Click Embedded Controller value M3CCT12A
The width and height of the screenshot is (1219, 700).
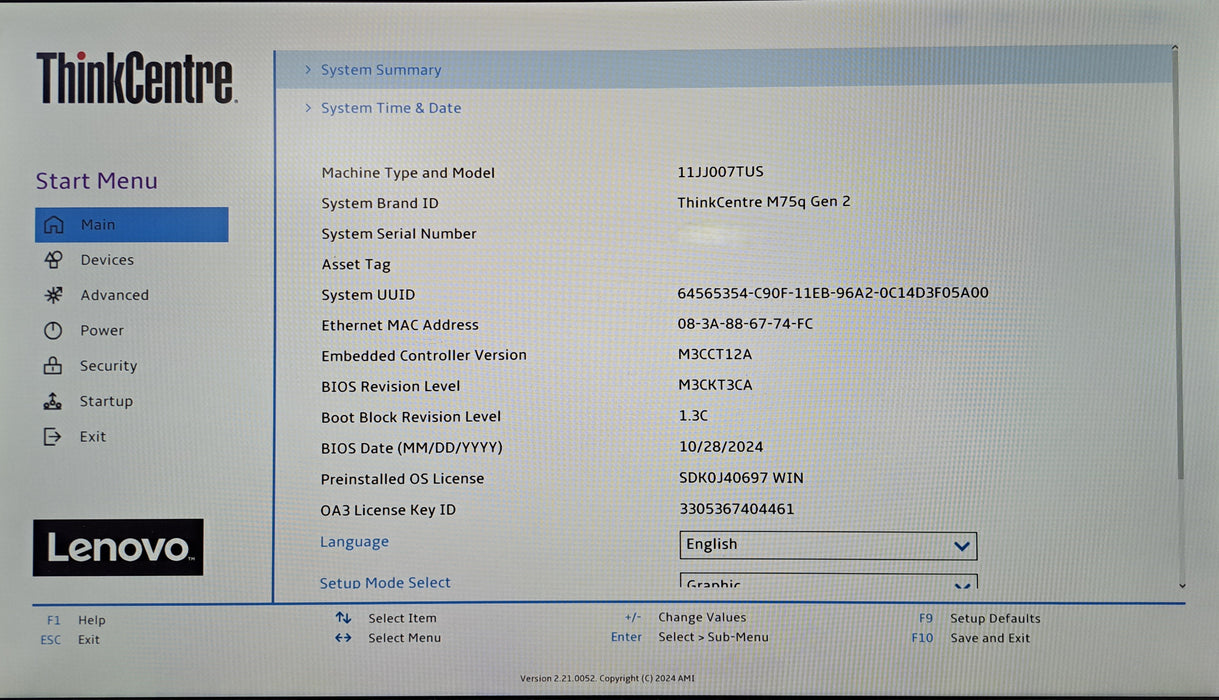pyautogui.click(x=714, y=354)
